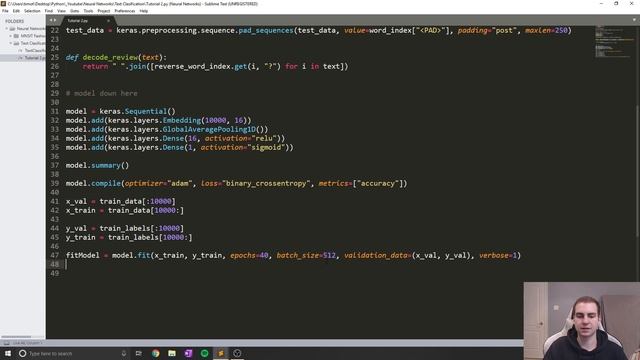Click line number 25 in gutter
640x360 pixels.
point(55,57)
